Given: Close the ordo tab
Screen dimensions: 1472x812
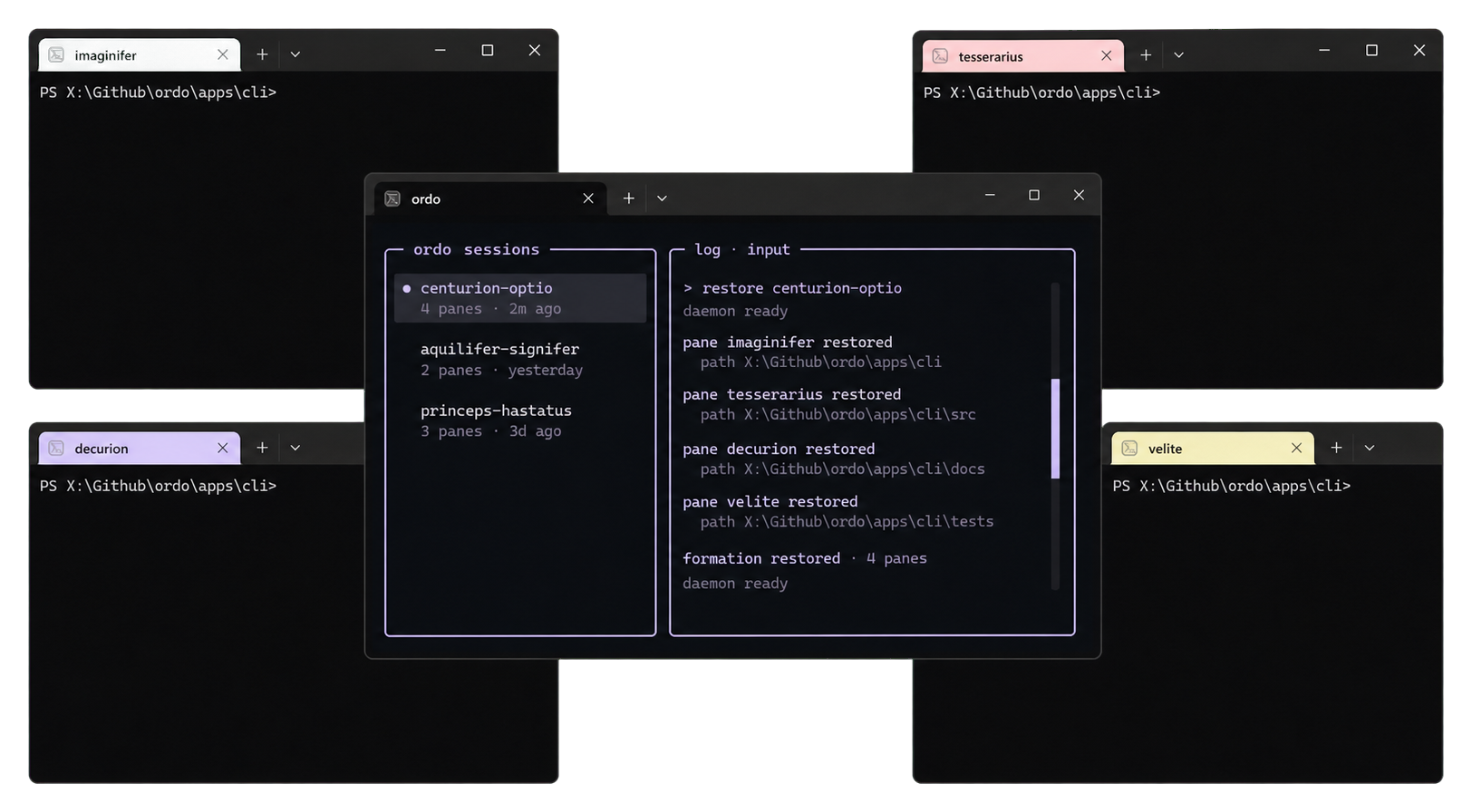Looking at the screenshot, I should coord(588,198).
